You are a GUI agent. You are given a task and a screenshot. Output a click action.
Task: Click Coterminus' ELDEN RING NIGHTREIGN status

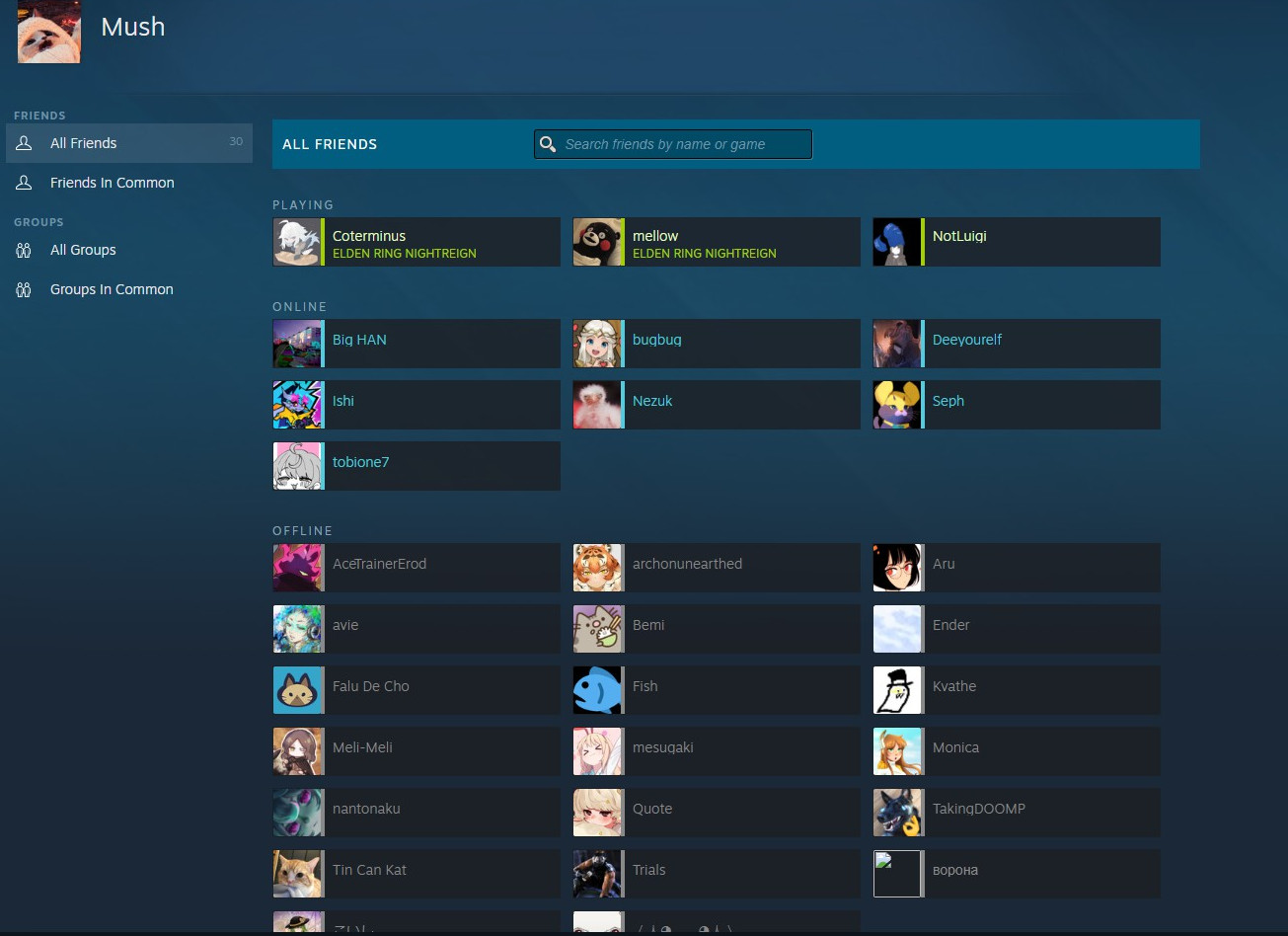405,254
